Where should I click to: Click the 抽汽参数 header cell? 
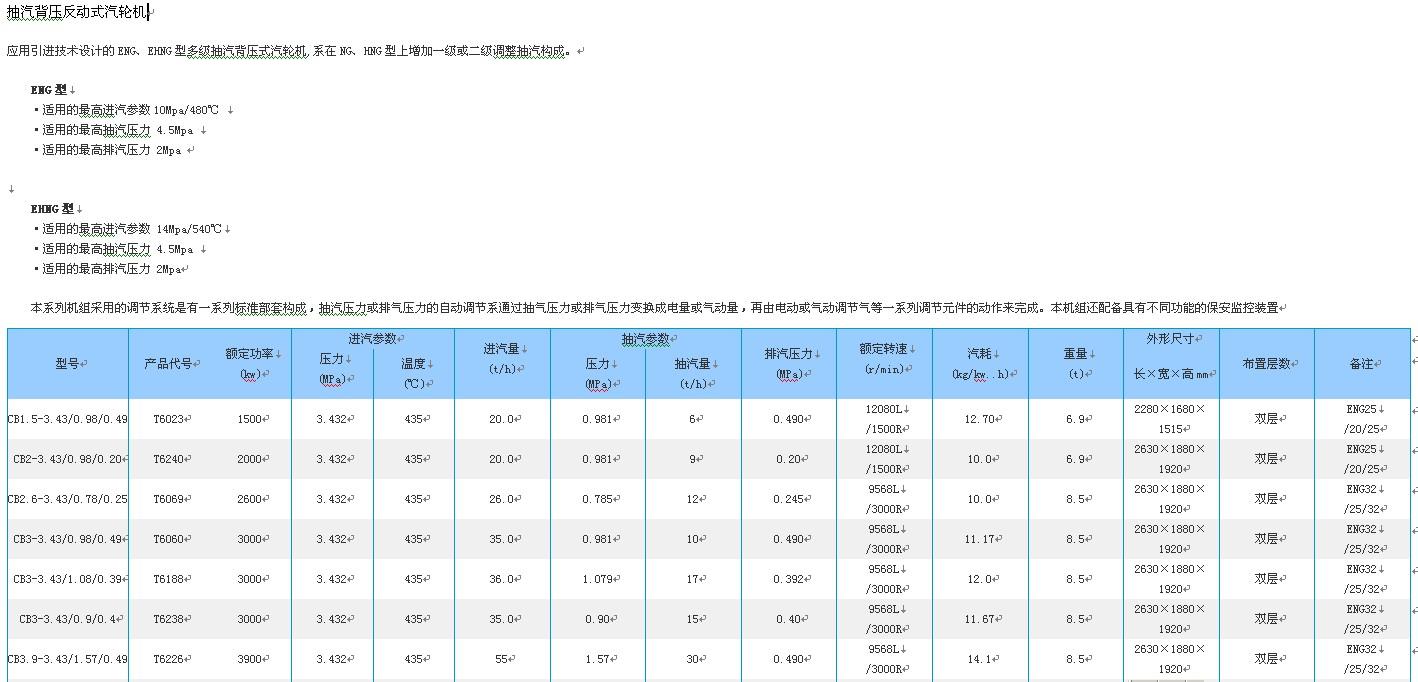point(645,339)
